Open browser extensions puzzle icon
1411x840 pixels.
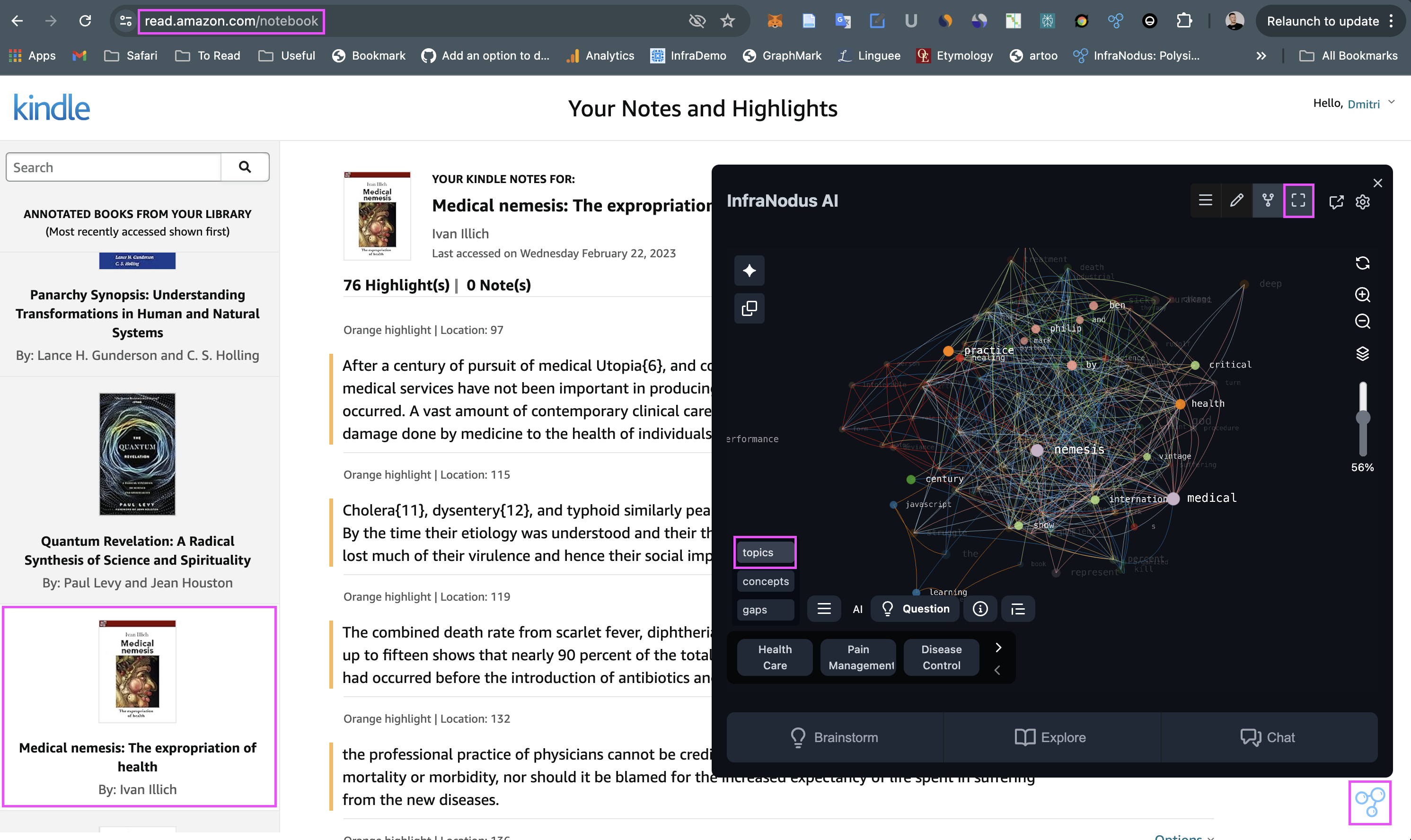(1184, 21)
